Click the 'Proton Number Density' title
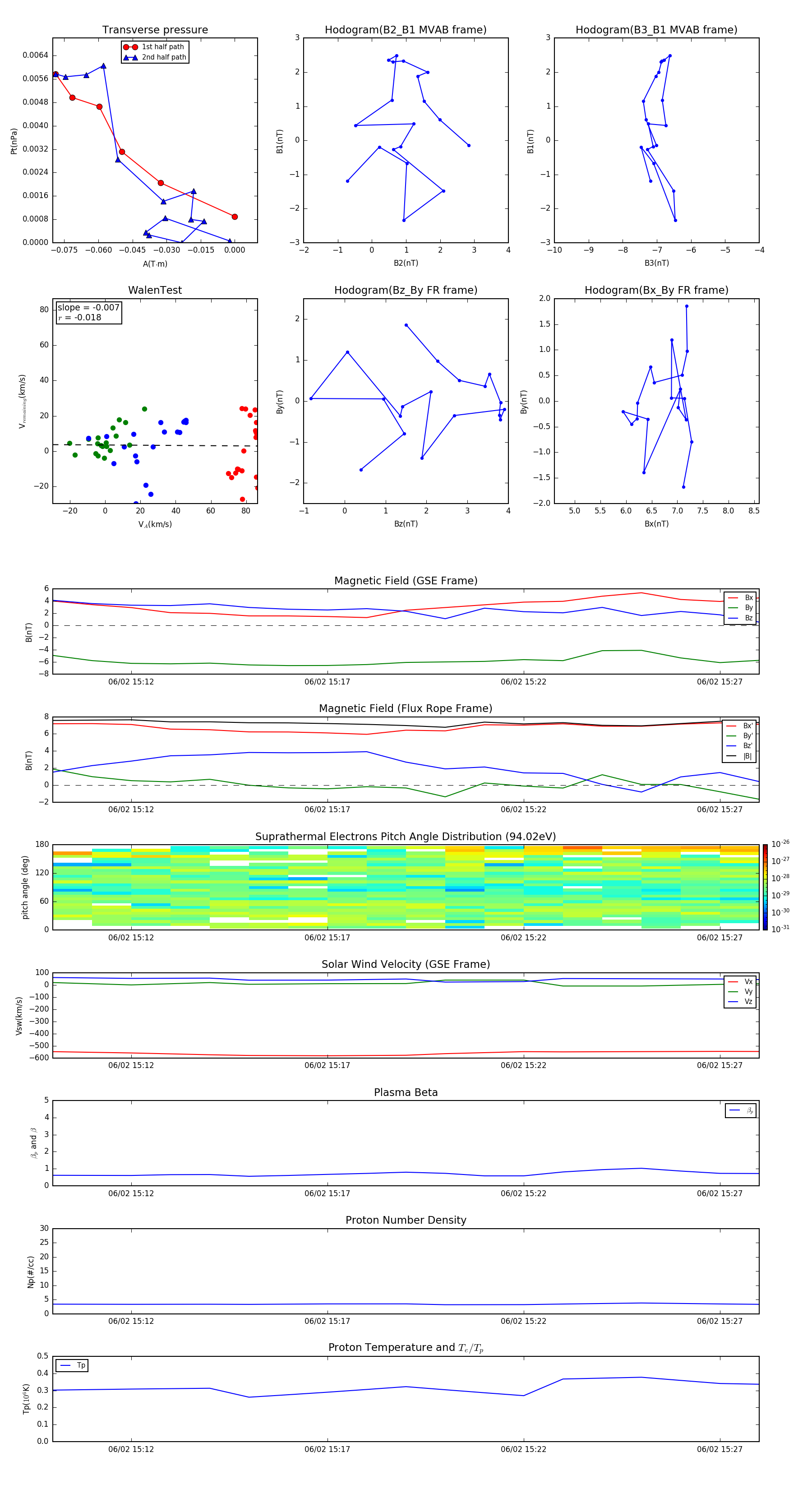Viewport: 812px width, 1489px height. click(x=406, y=1220)
